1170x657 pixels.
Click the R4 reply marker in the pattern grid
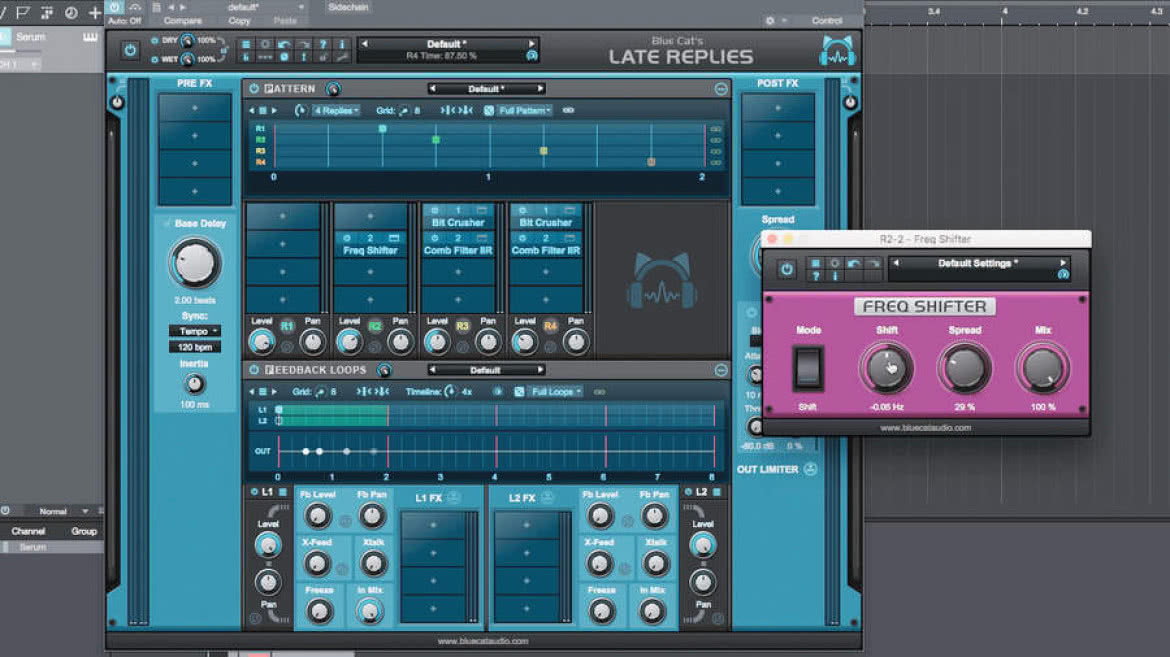click(x=651, y=162)
